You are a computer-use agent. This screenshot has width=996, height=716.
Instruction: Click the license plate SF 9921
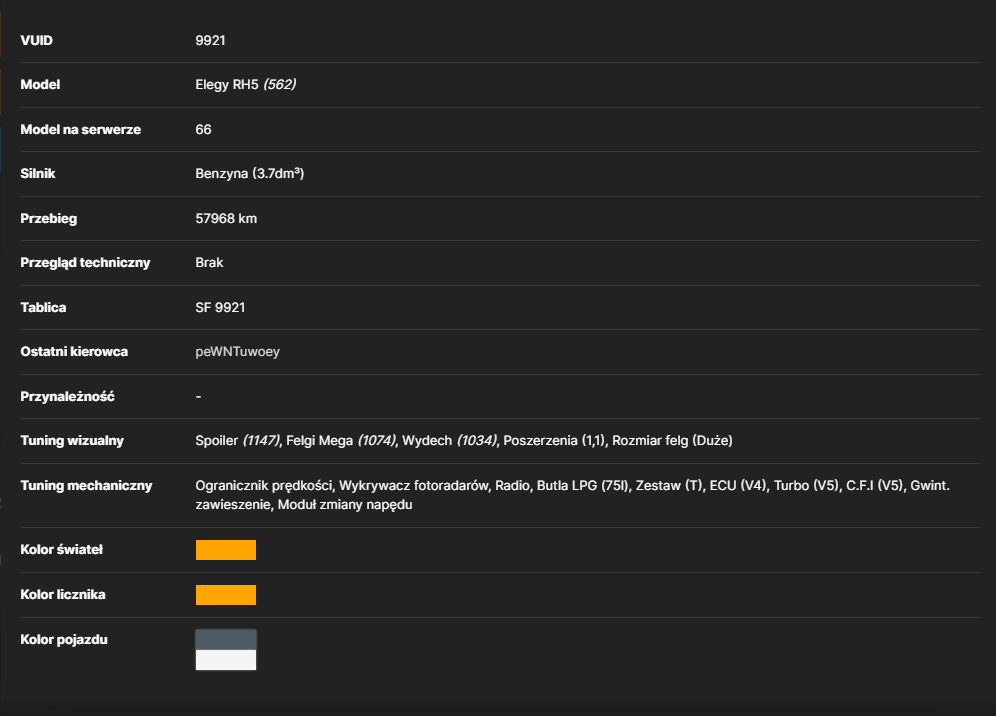pyautogui.click(x=220, y=307)
